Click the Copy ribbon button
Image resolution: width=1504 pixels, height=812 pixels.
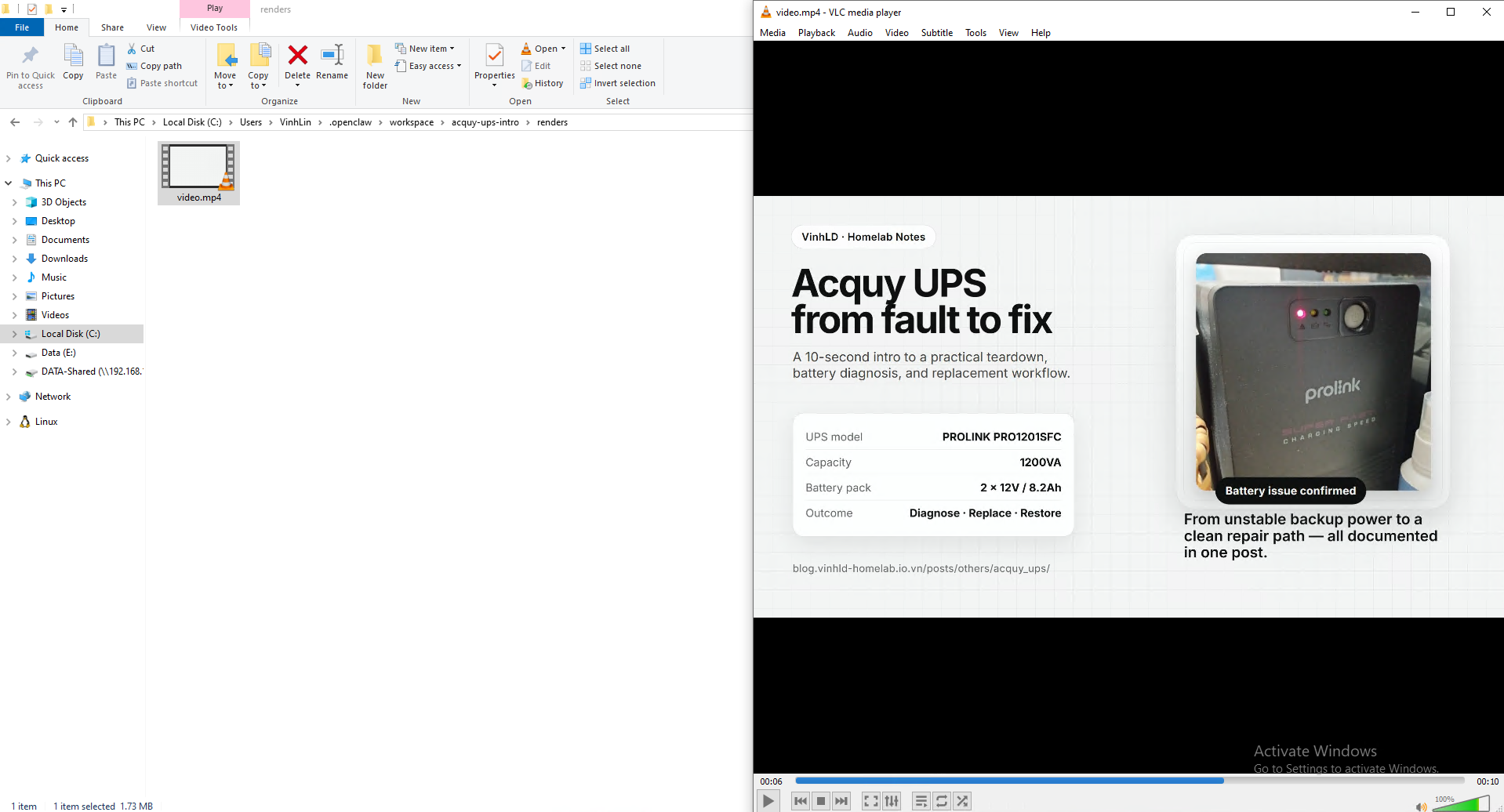pyautogui.click(x=73, y=63)
